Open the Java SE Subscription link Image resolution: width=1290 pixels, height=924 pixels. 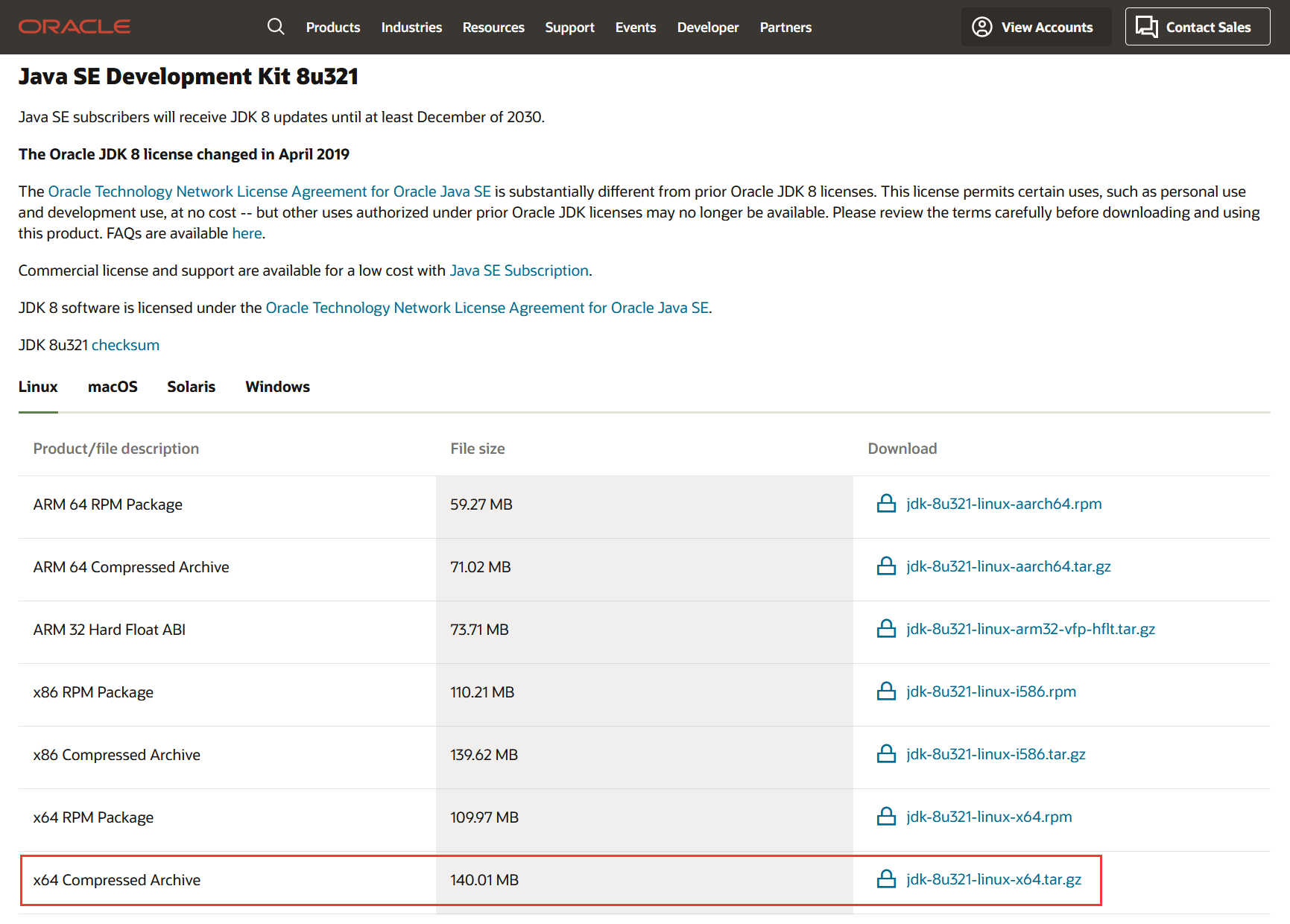[x=519, y=270]
